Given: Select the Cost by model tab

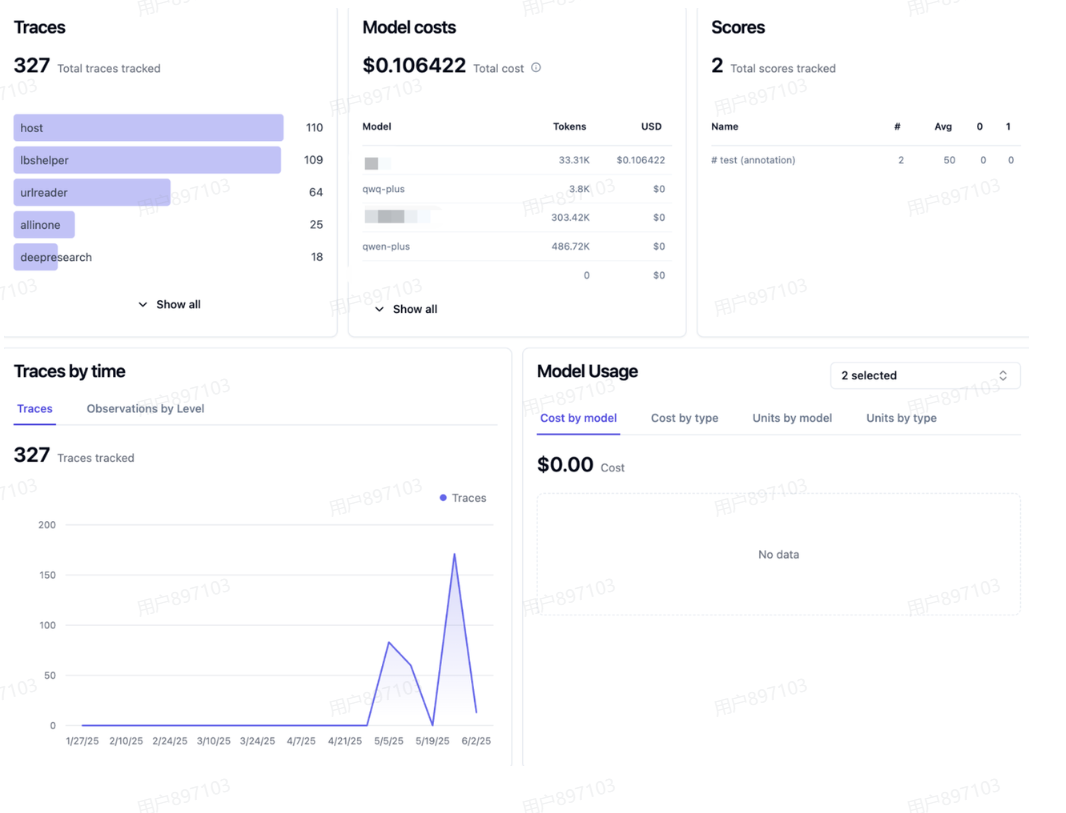Looking at the screenshot, I should pyautogui.click(x=578, y=418).
